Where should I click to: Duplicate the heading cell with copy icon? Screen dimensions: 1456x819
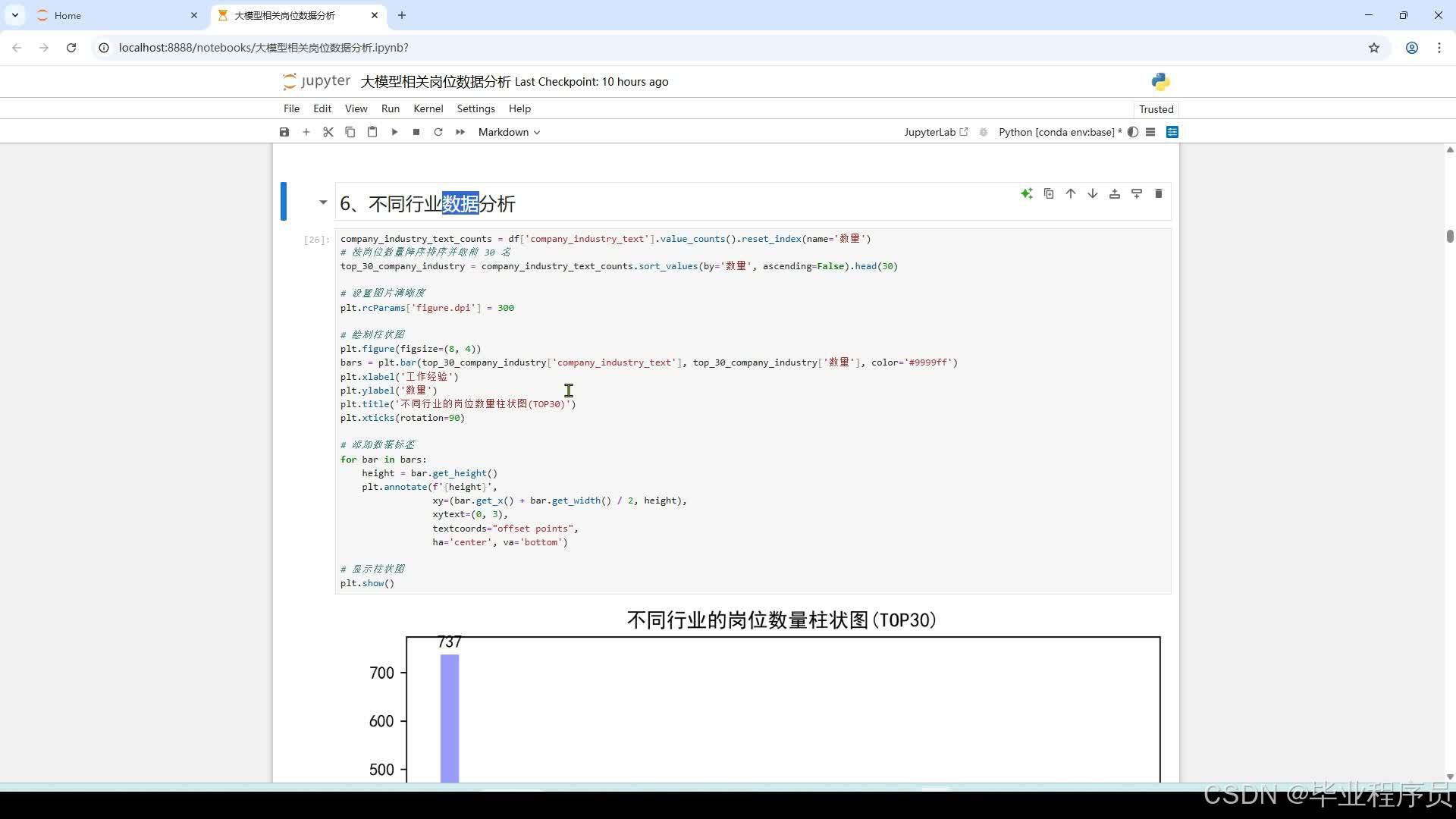click(x=1049, y=194)
